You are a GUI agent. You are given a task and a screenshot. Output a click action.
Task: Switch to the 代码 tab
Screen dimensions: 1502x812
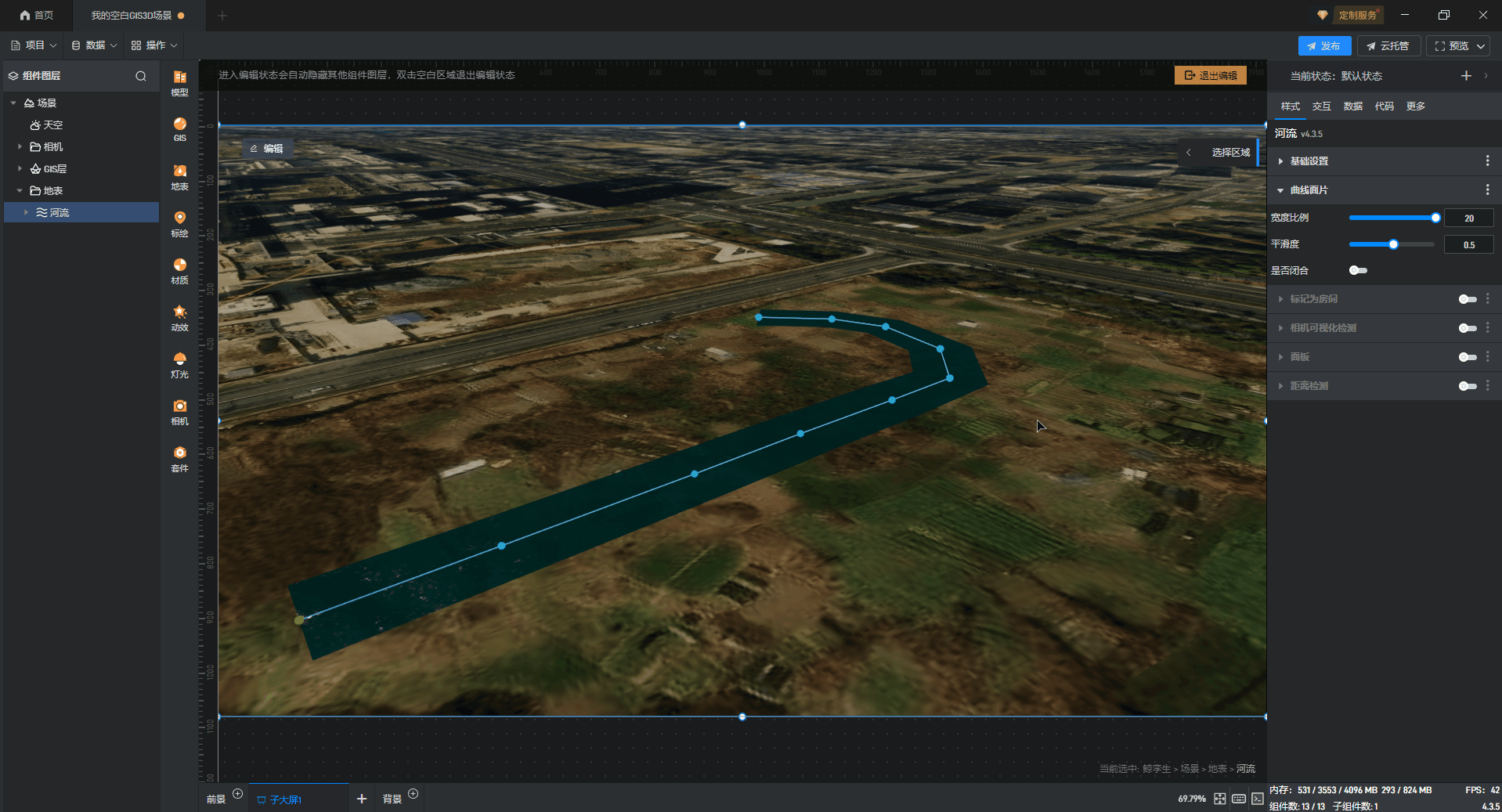pyautogui.click(x=1384, y=106)
